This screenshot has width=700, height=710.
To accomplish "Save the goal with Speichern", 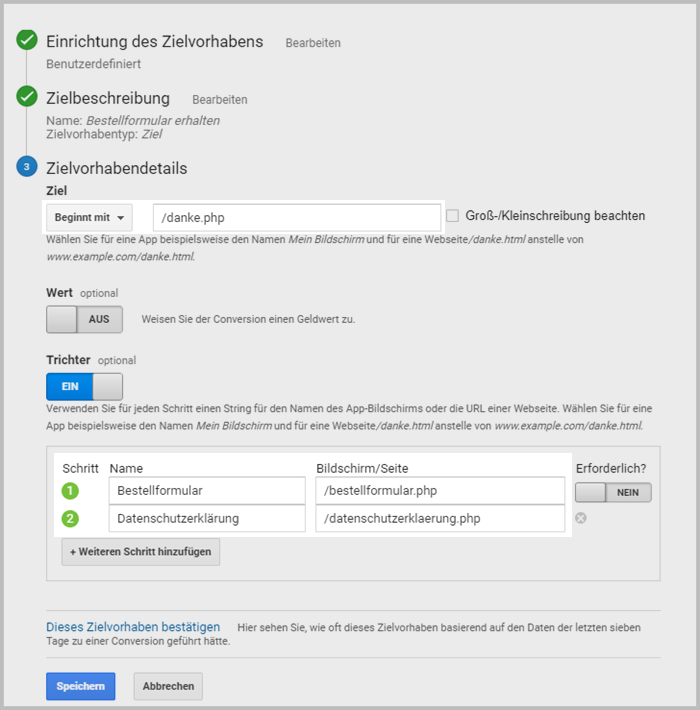I will (81, 686).
